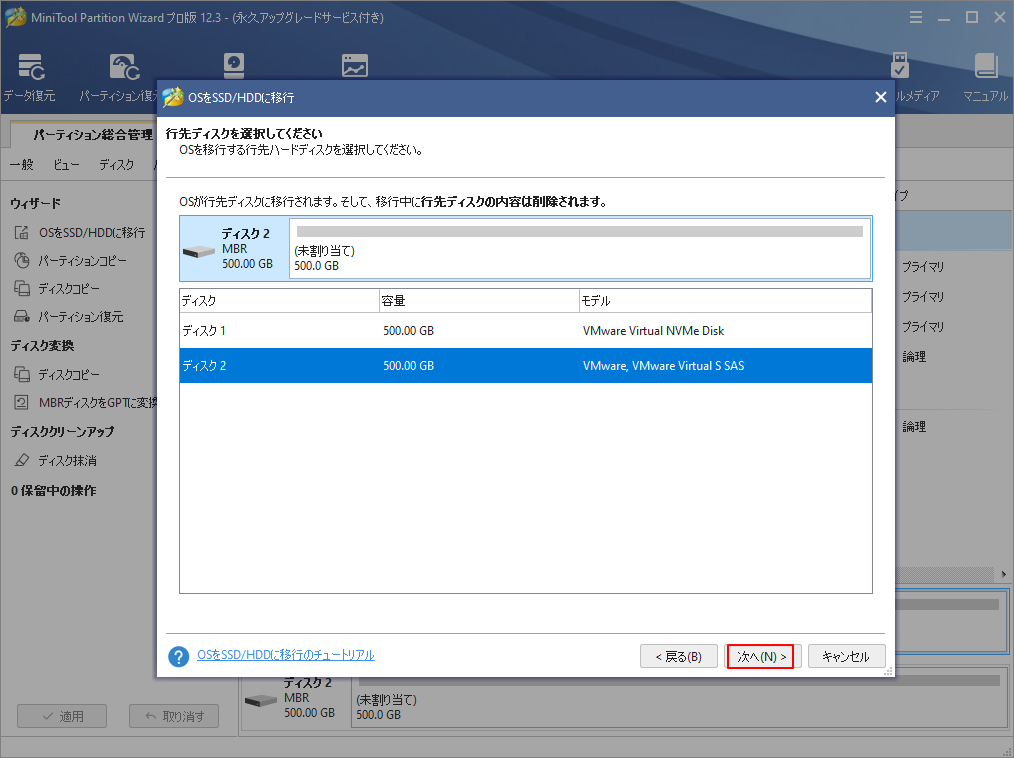Open the ディスク menu
This screenshot has width=1014, height=758.
click(116, 165)
